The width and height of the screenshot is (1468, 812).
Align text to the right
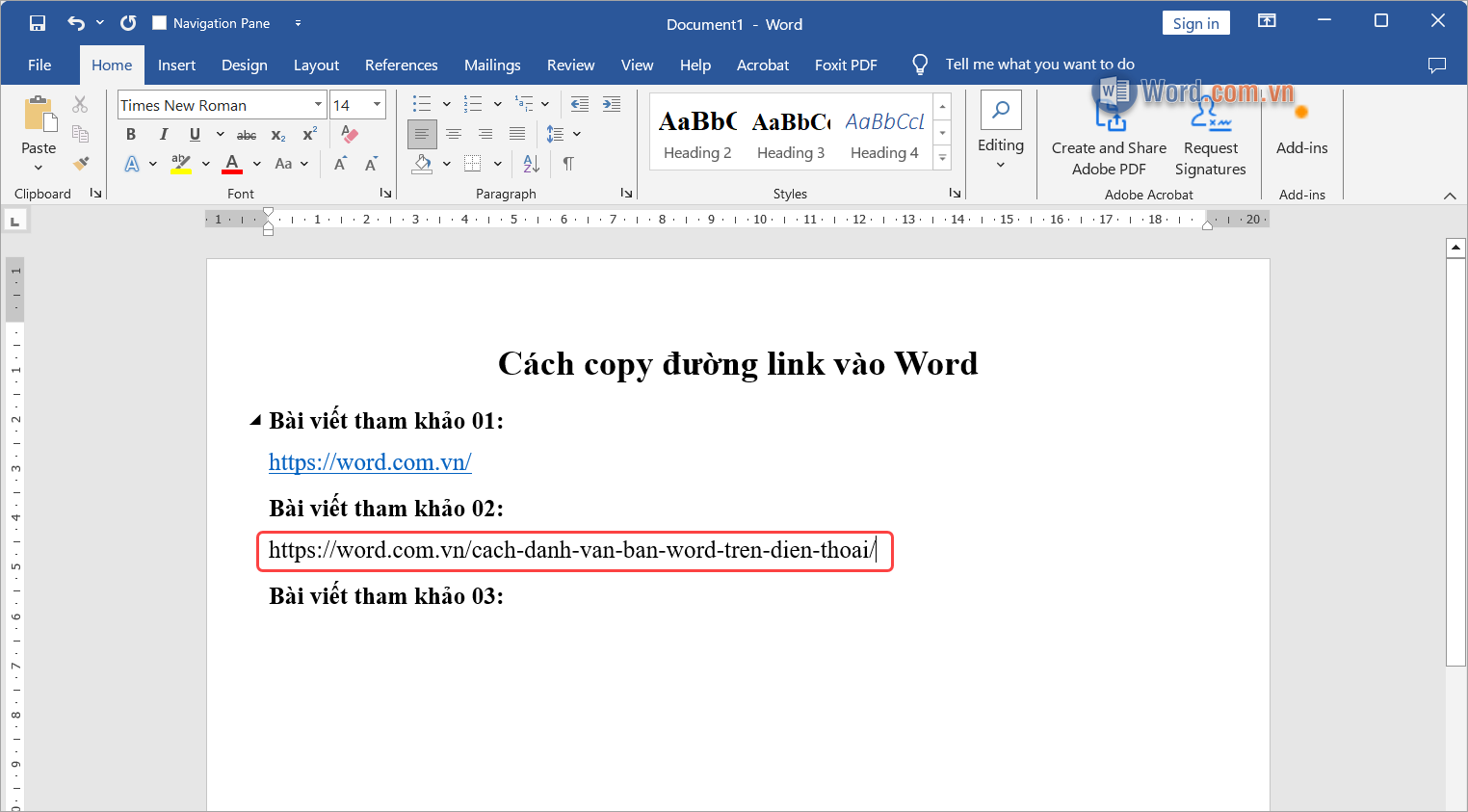[485, 134]
